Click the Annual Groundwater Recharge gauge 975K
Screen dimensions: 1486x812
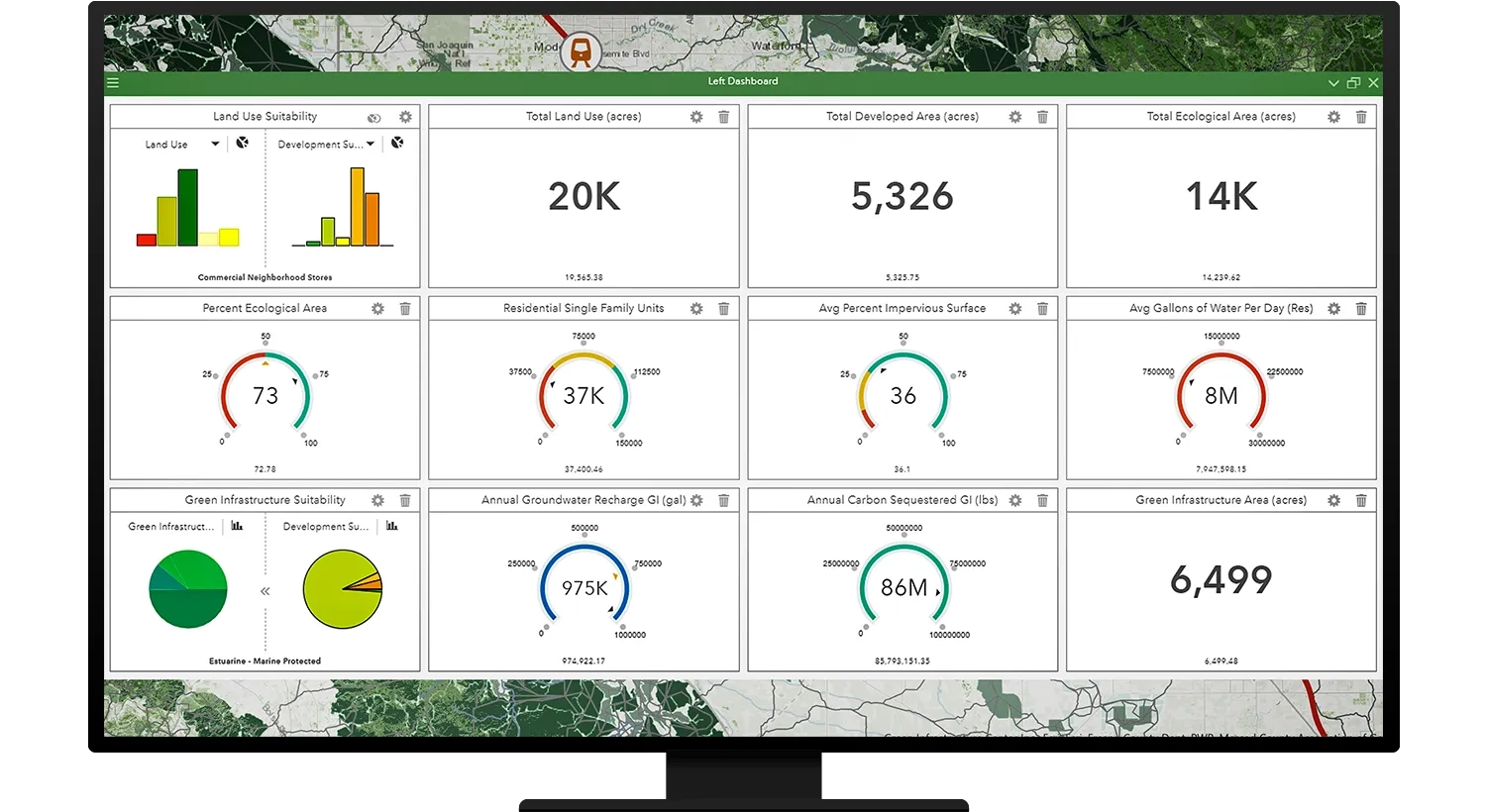(x=584, y=588)
